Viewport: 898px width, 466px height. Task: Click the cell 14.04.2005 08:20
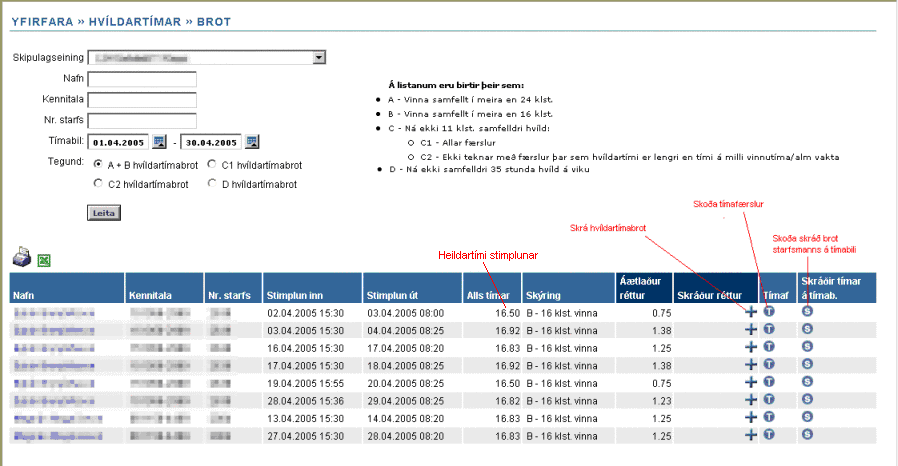coord(405,419)
